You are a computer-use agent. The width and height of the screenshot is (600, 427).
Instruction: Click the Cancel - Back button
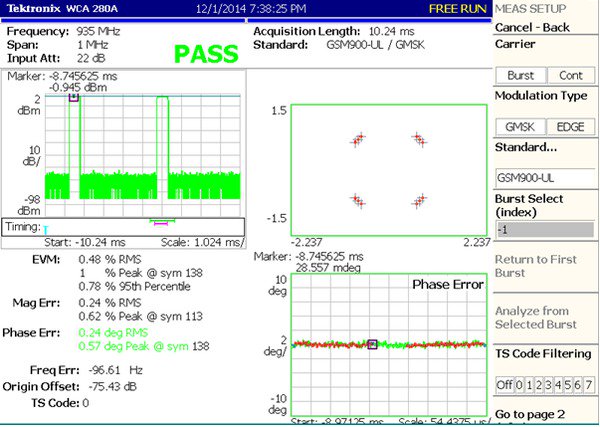[546, 27]
